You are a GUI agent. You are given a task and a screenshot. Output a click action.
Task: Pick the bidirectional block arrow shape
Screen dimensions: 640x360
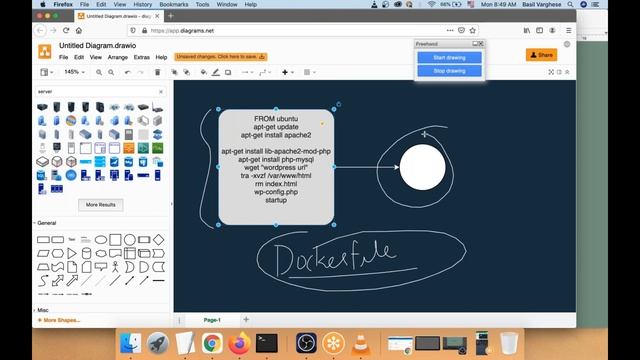point(58,280)
